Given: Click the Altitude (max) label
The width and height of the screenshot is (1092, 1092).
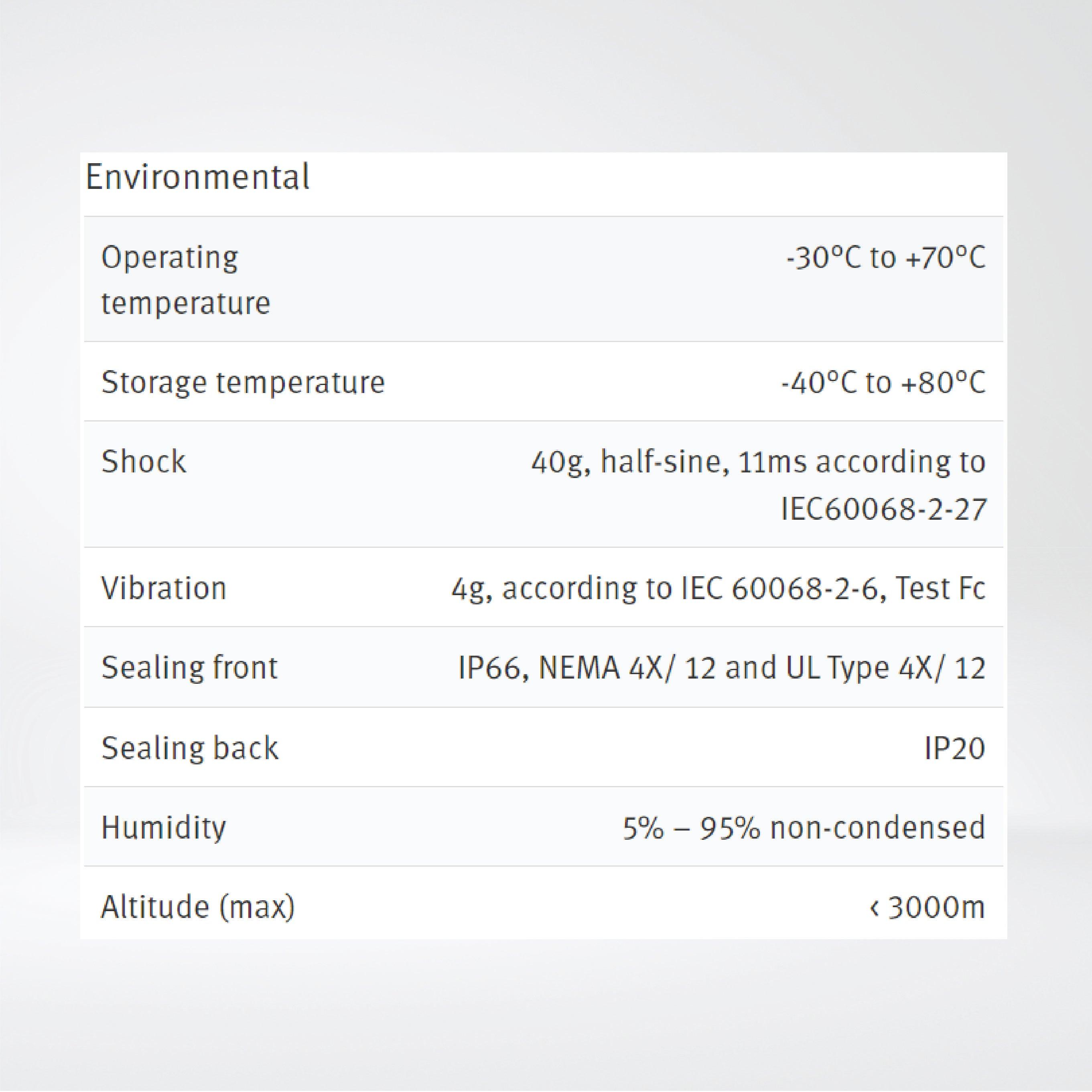Looking at the screenshot, I should point(198,907).
